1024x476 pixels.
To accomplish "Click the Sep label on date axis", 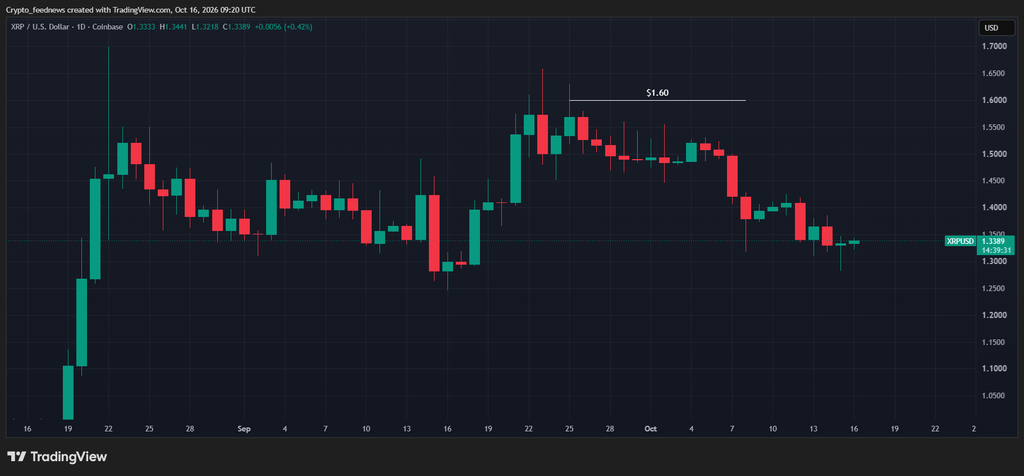I will point(244,429).
